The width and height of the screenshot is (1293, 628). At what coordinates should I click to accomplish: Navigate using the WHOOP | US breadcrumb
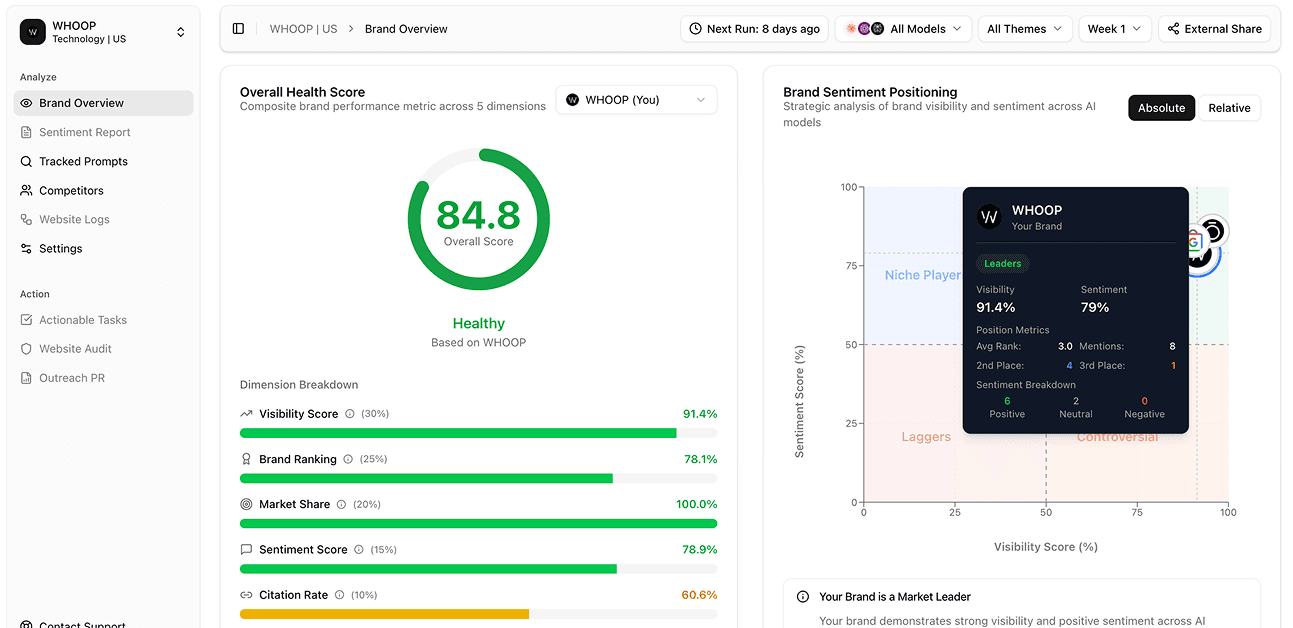coord(303,28)
